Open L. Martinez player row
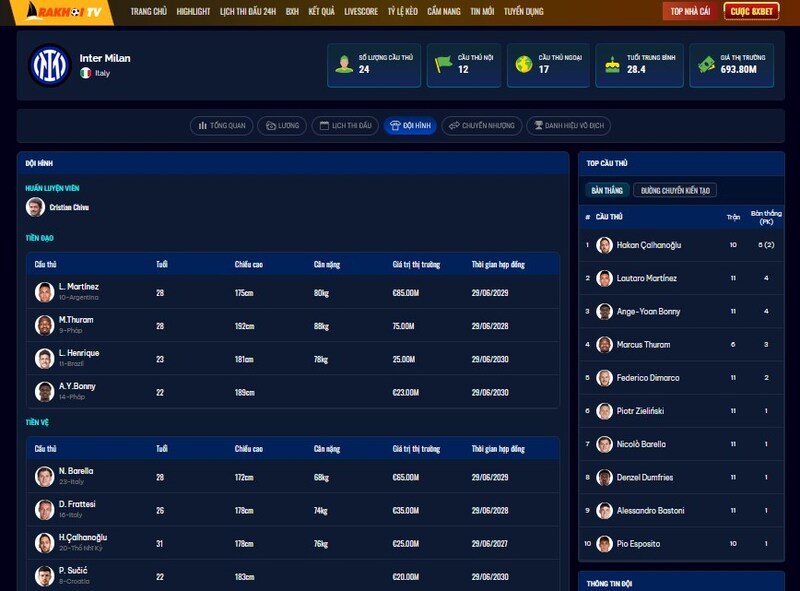Viewport: 800px width, 591px height. [78, 291]
